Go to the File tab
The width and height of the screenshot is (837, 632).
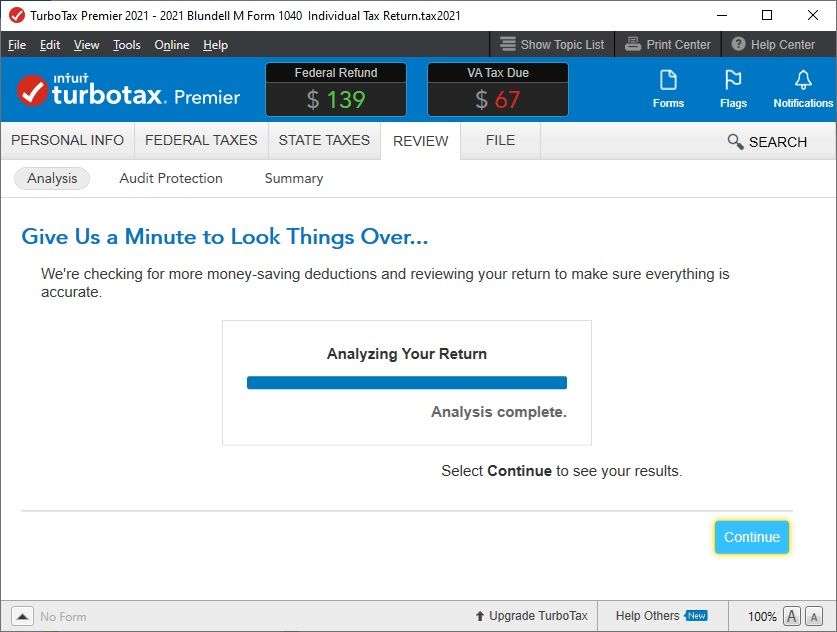pos(500,140)
